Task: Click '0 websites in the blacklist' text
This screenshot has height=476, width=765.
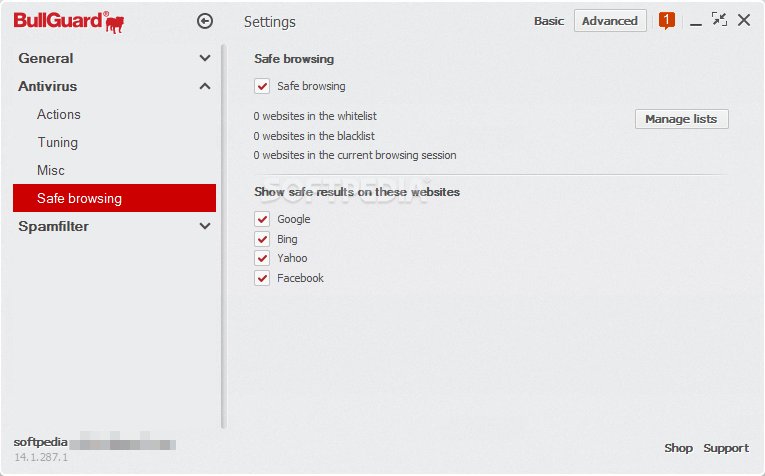Action: (x=314, y=136)
